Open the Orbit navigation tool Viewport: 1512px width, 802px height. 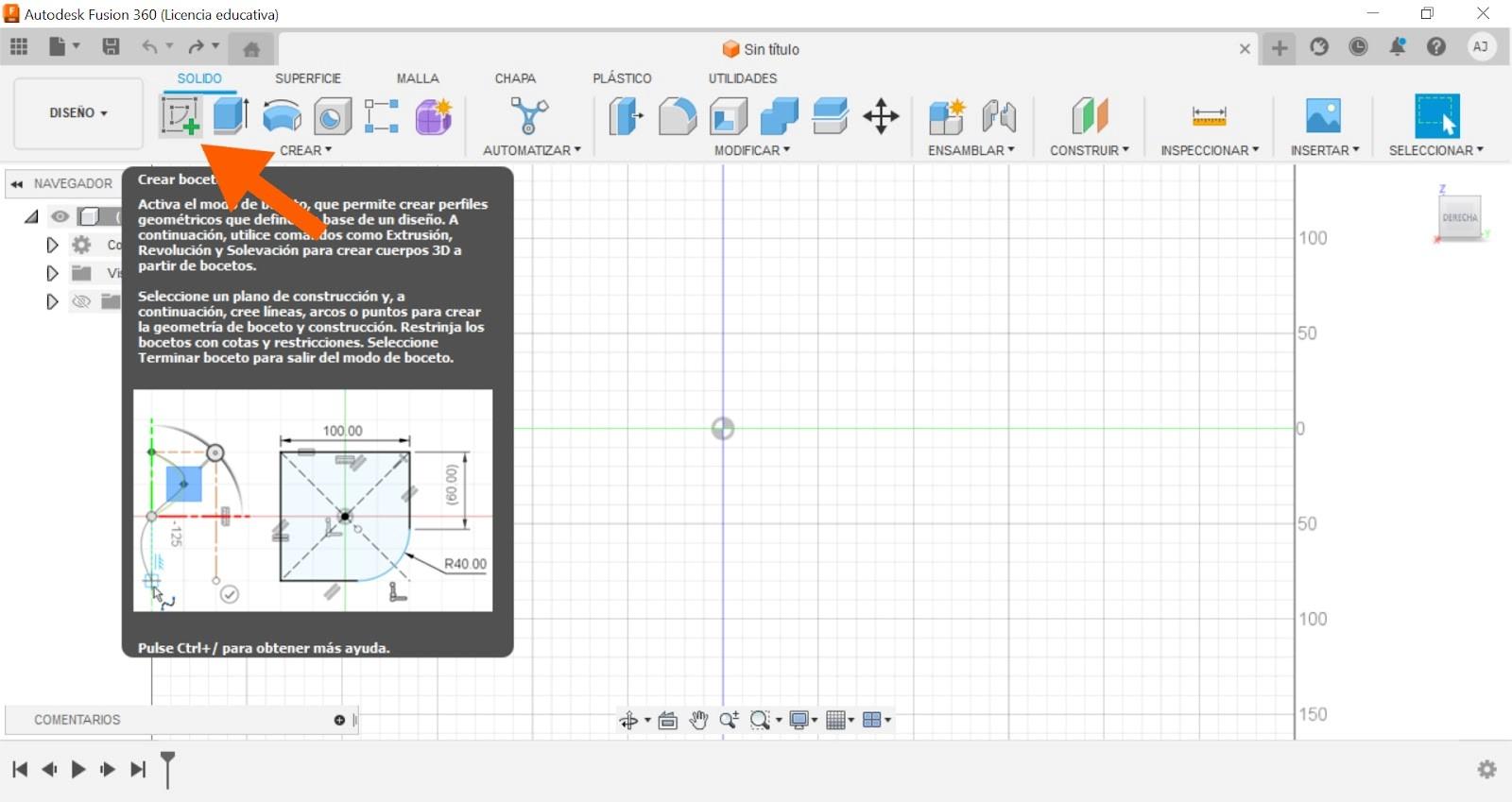tap(628, 721)
